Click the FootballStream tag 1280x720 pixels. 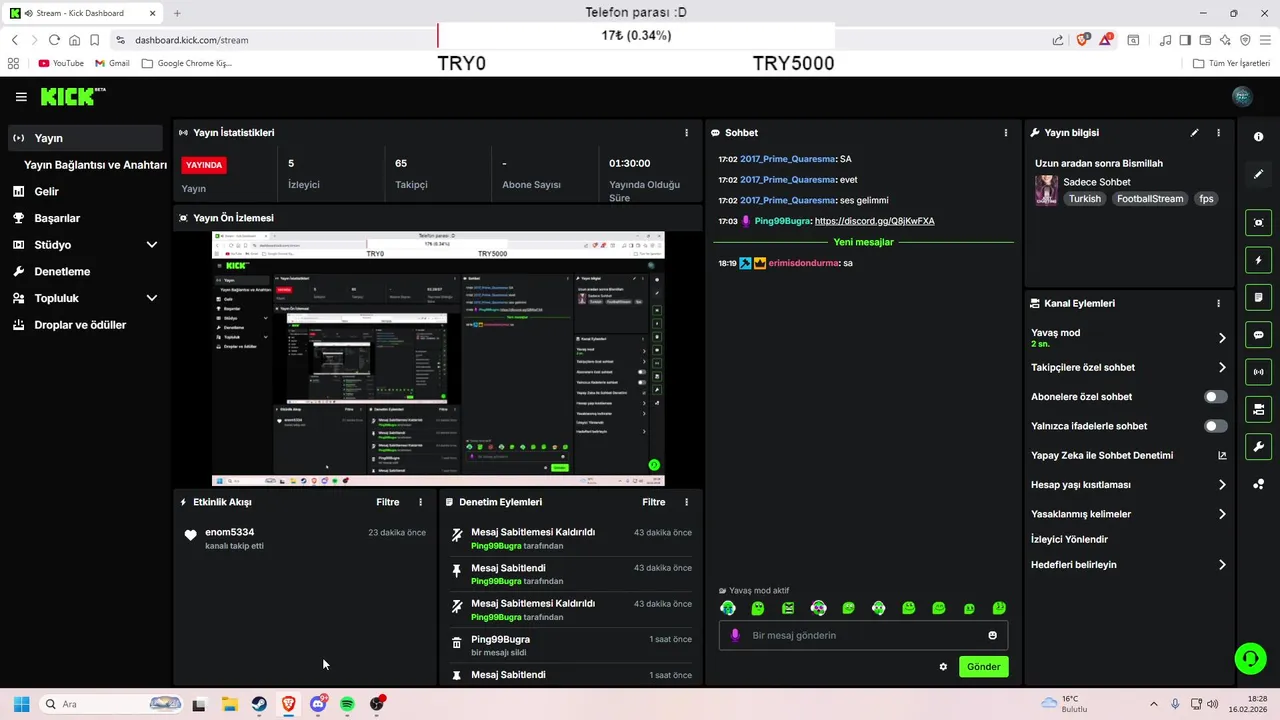(1150, 199)
